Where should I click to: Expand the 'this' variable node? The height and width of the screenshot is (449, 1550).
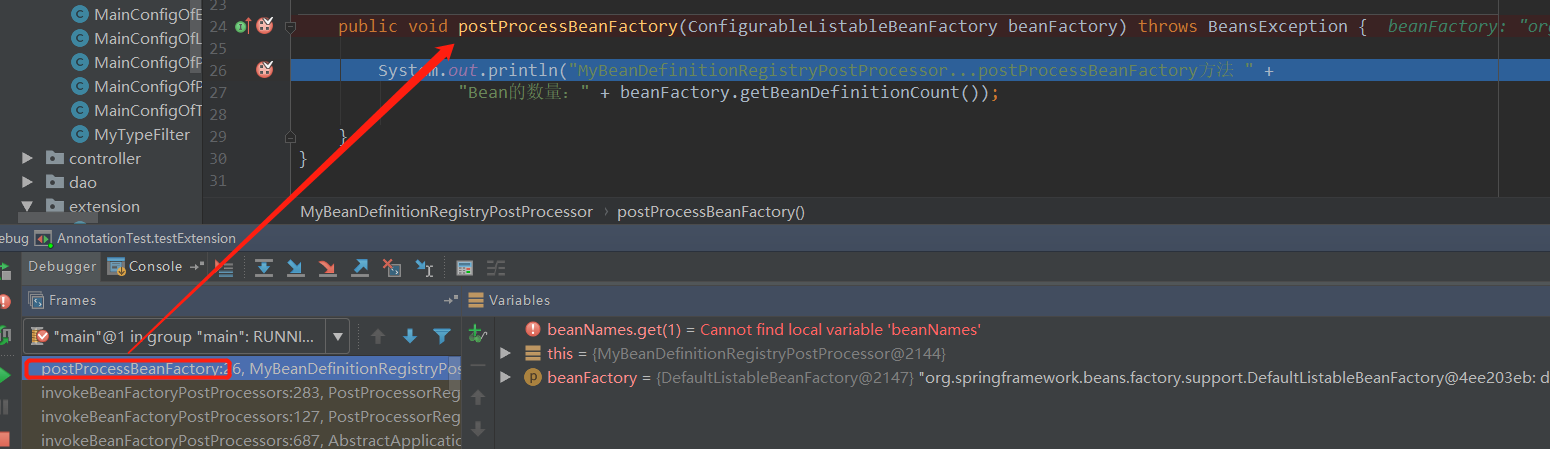pyautogui.click(x=505, y=353)
